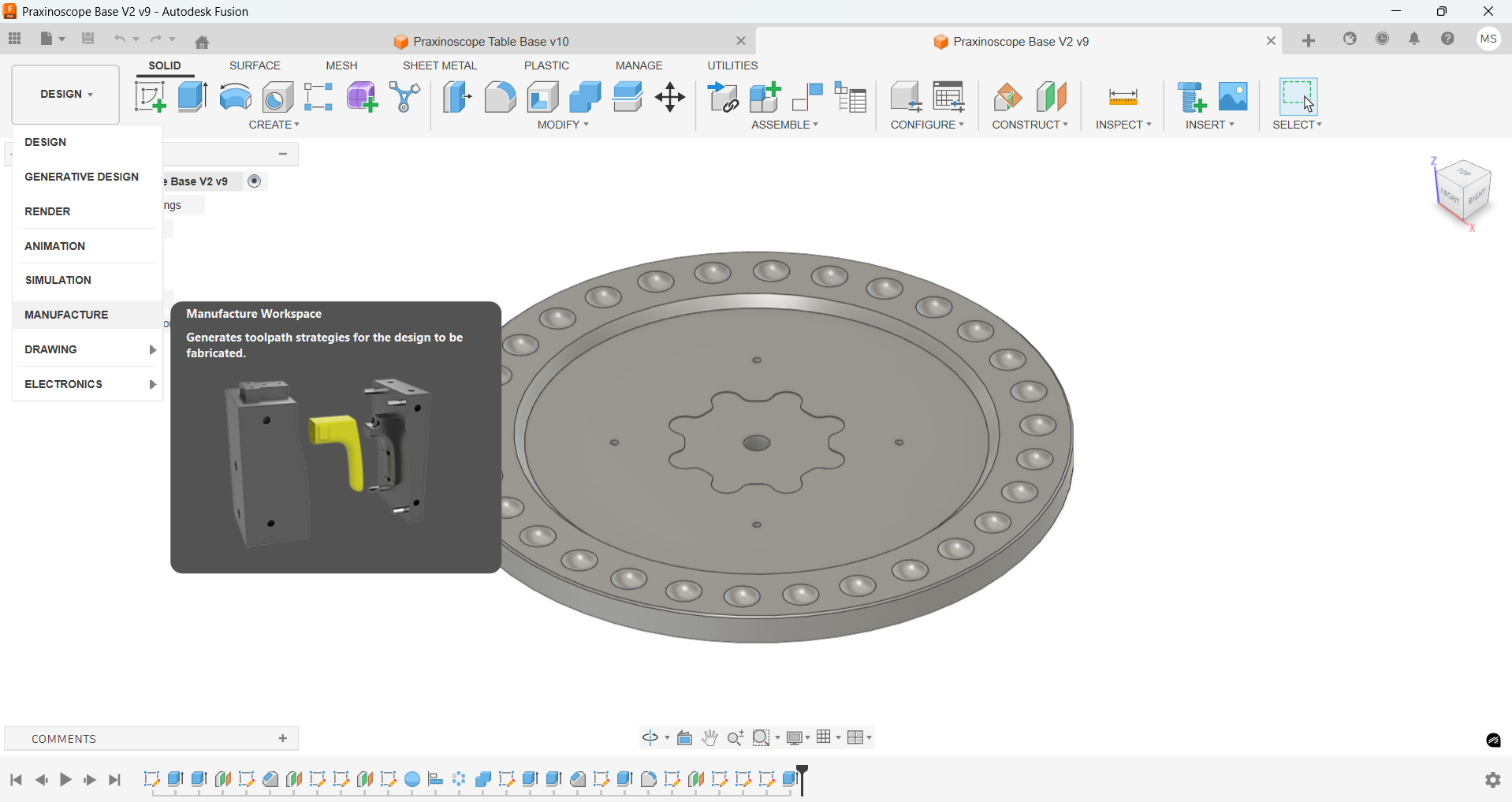This screenshot has height=802, width=1512.
Task: Click the Pan hand tool
Action: [x=710, y=738]
